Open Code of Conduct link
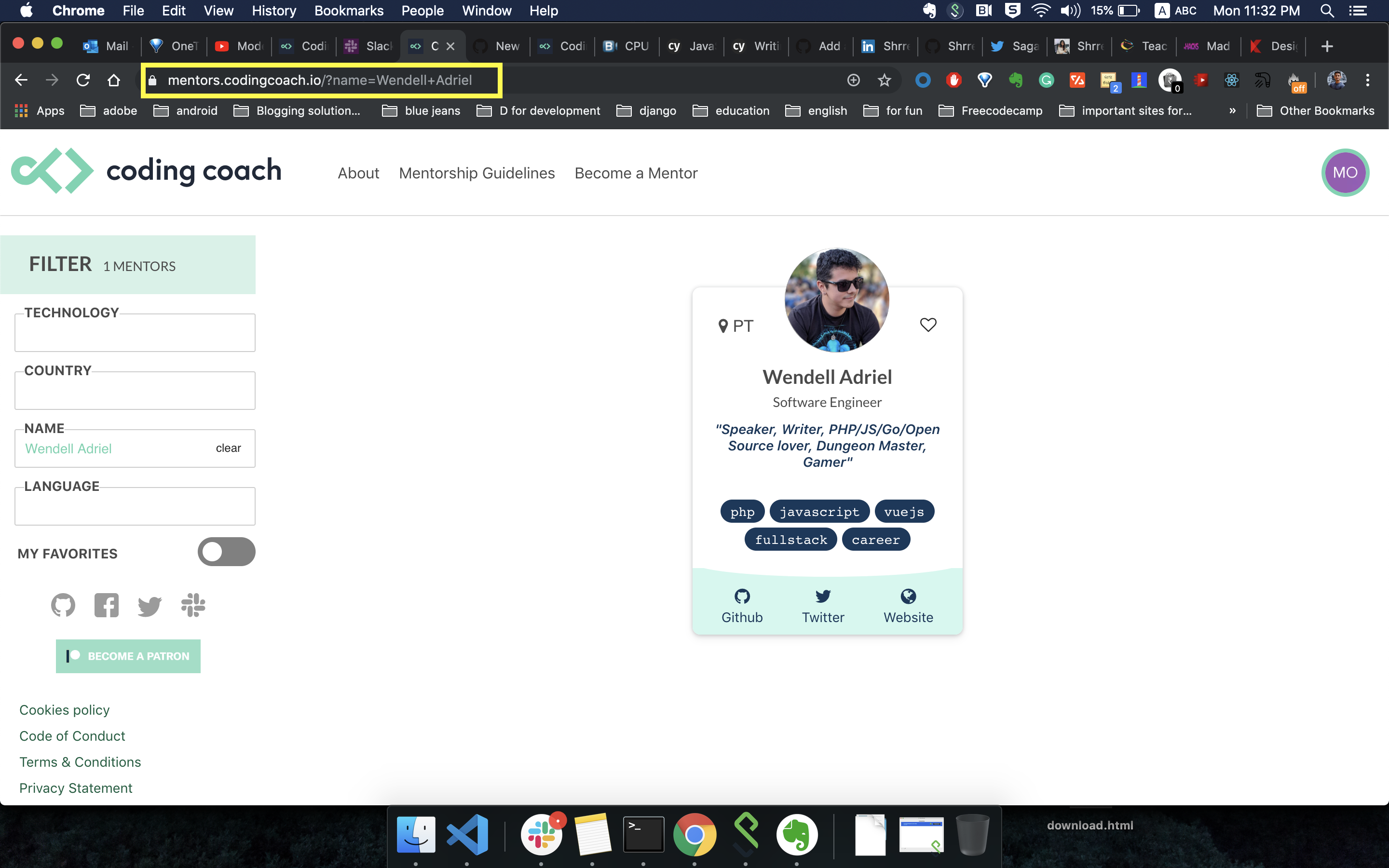 [72, 736]
